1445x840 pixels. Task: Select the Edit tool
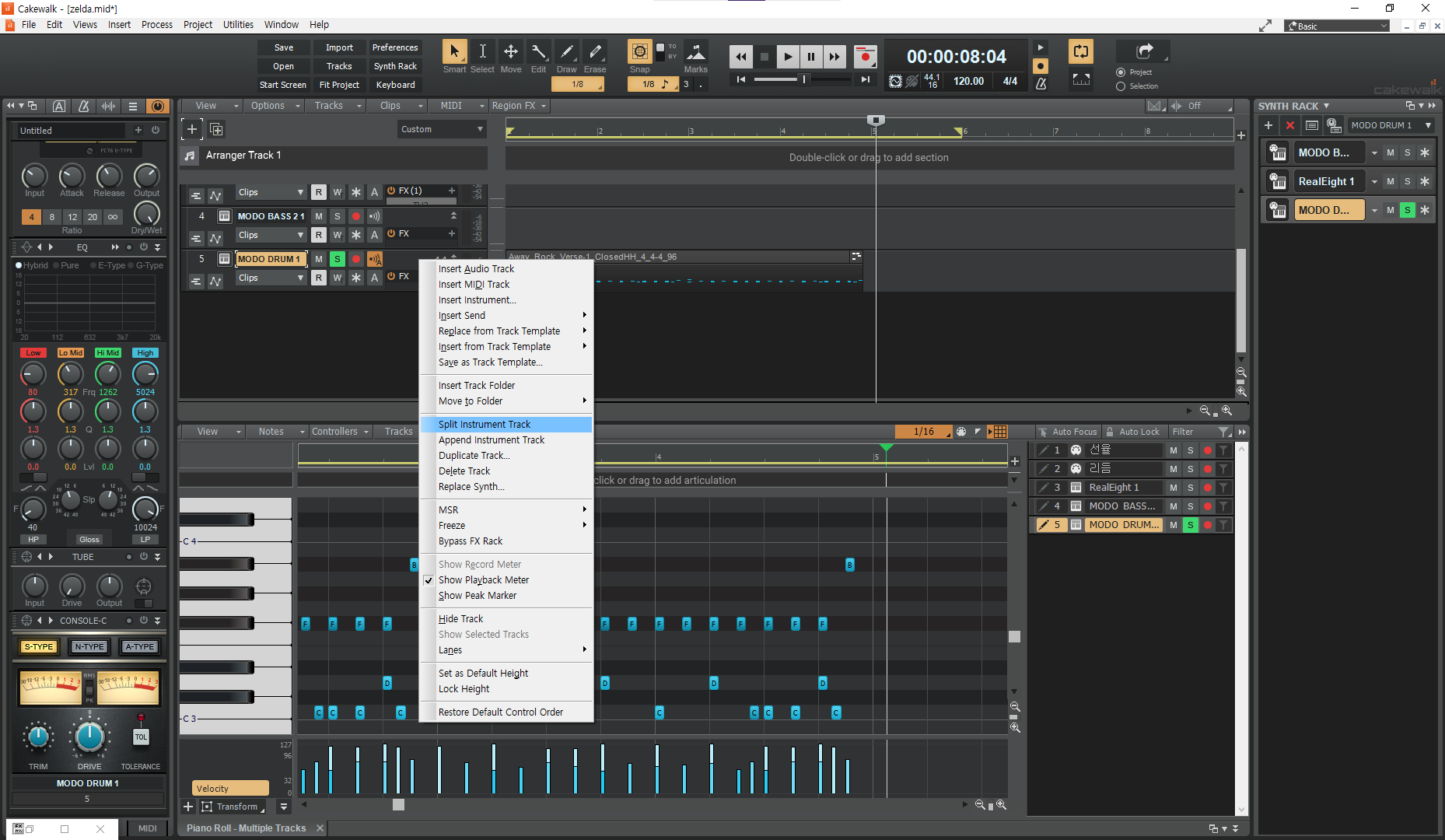pos(538,52)
